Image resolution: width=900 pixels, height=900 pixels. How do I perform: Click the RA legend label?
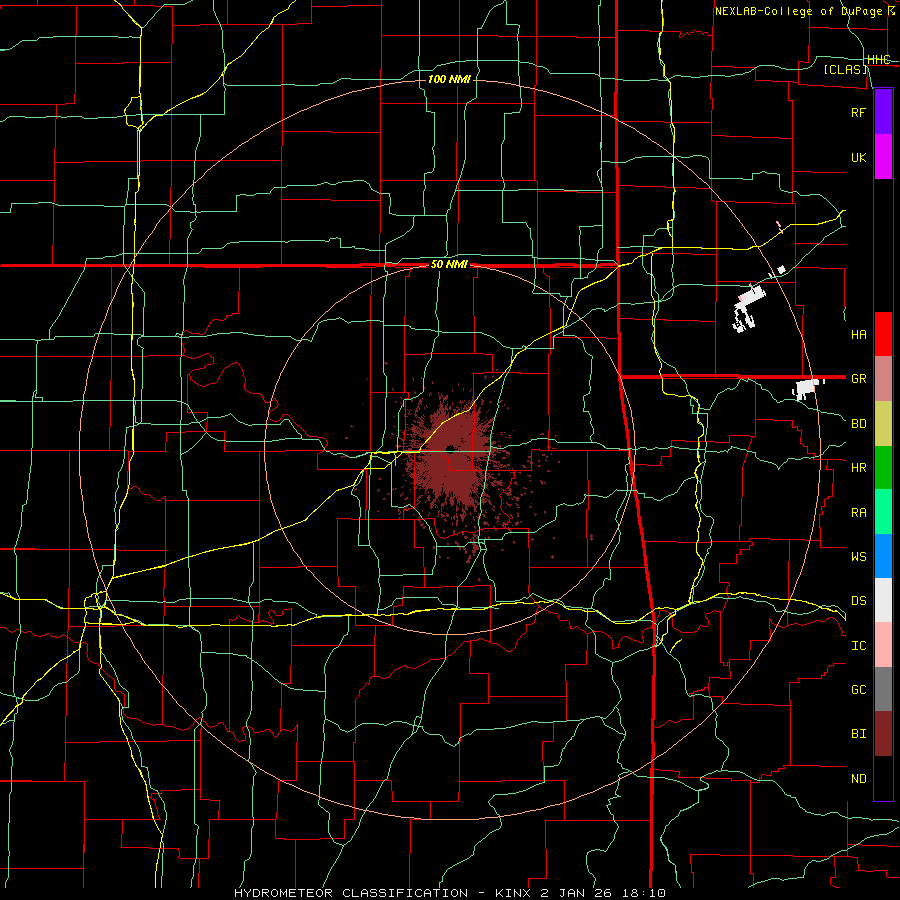tap(859, 513)
